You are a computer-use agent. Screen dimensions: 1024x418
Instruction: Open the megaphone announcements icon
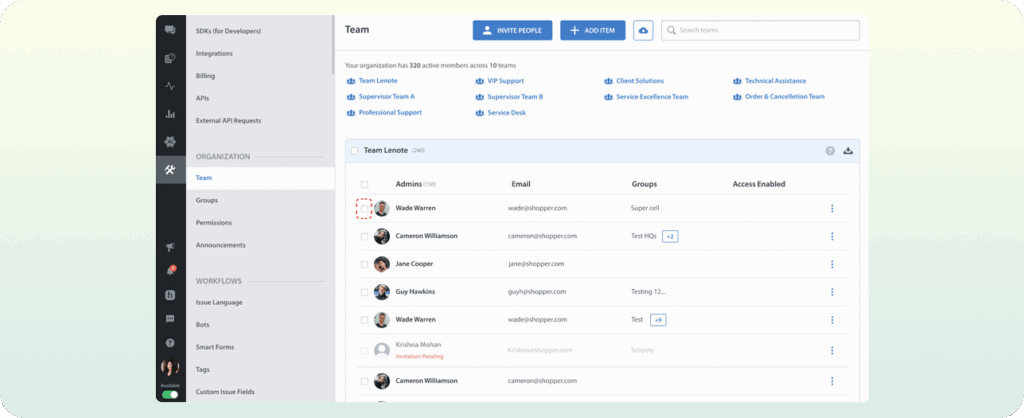pos(170,248)
